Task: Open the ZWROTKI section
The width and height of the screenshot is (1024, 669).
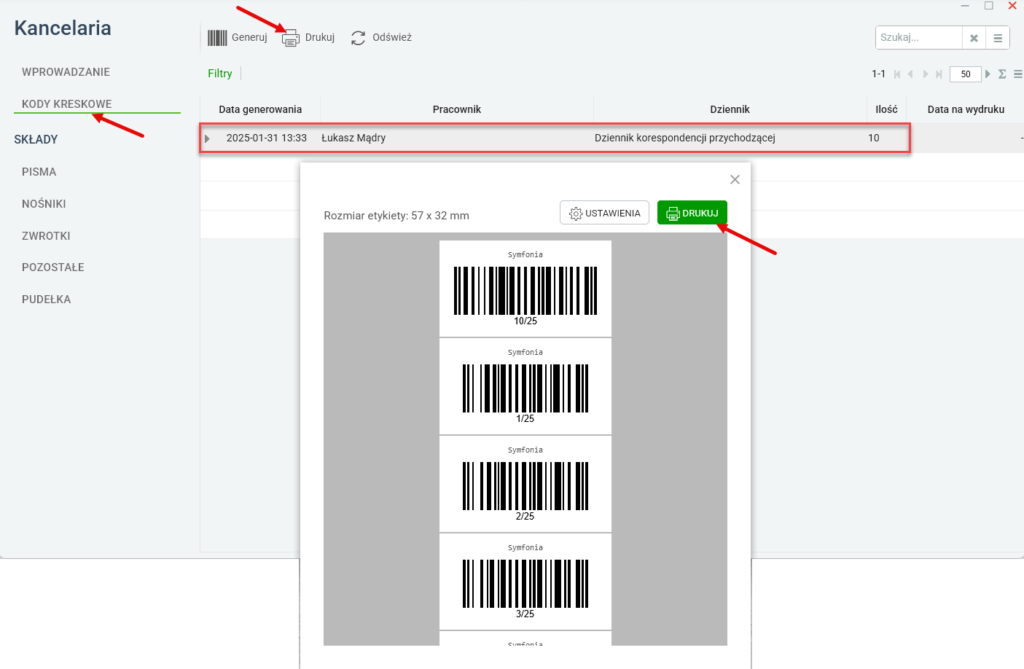Action: click(46, 236)
